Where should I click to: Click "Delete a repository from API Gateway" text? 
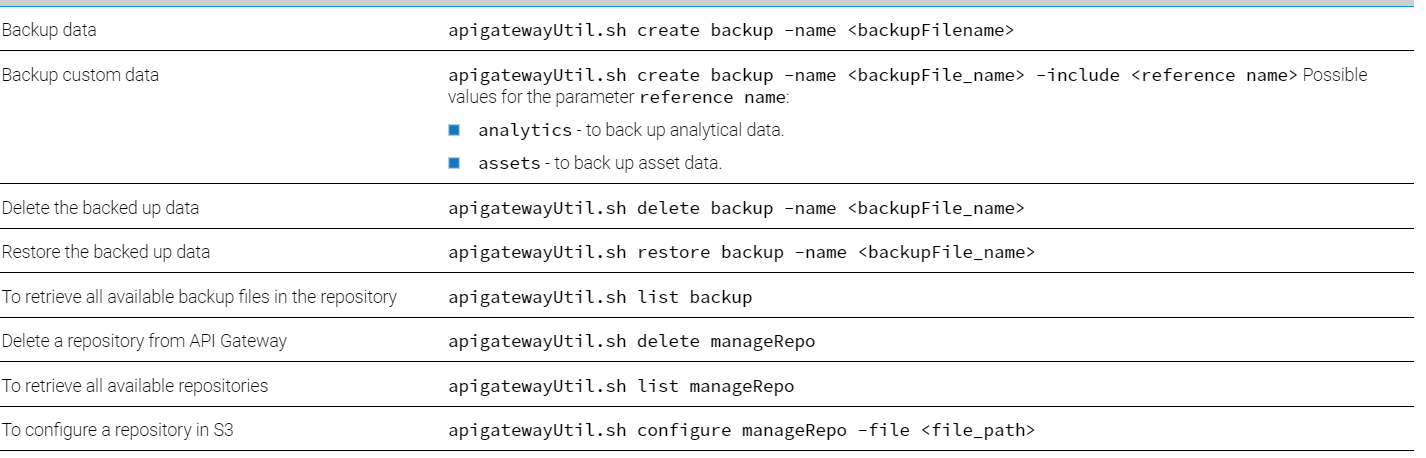[x=144, y=341]
